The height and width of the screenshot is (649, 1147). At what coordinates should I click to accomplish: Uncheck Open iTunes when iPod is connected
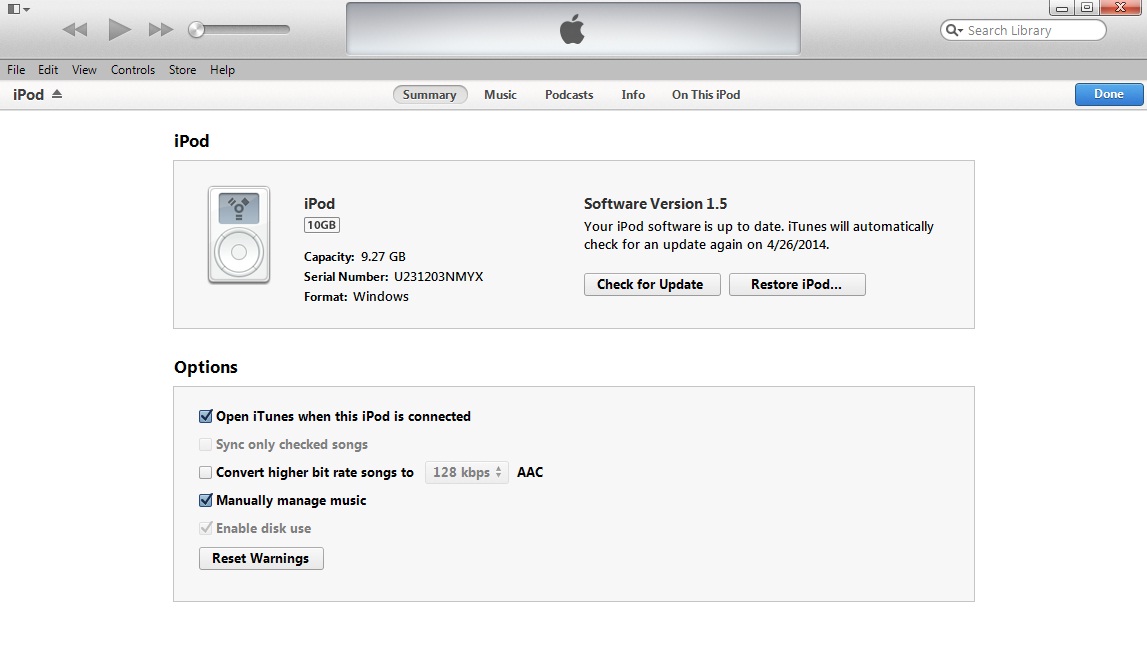[x=206, y=416]
